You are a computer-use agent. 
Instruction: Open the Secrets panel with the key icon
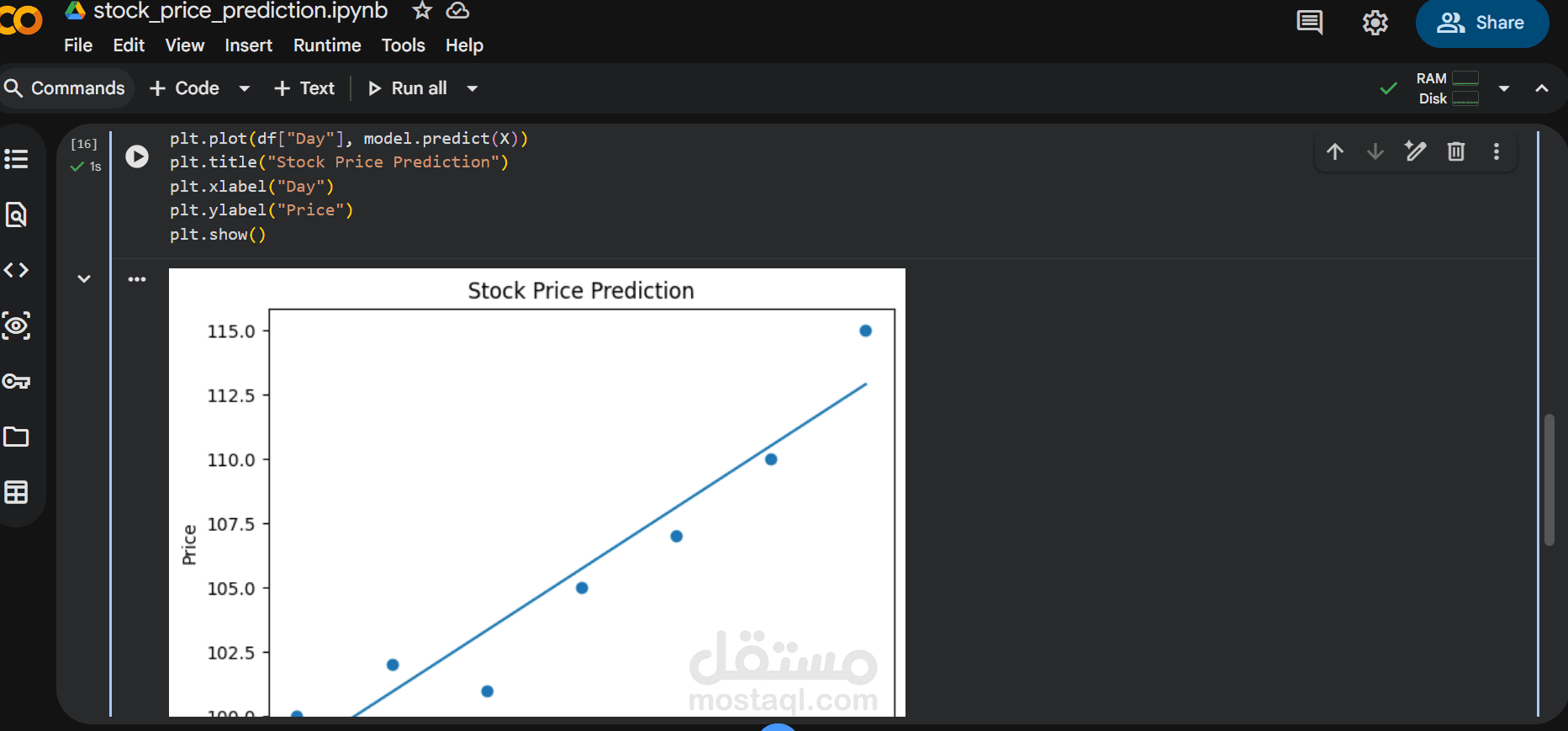pos(17,381)
